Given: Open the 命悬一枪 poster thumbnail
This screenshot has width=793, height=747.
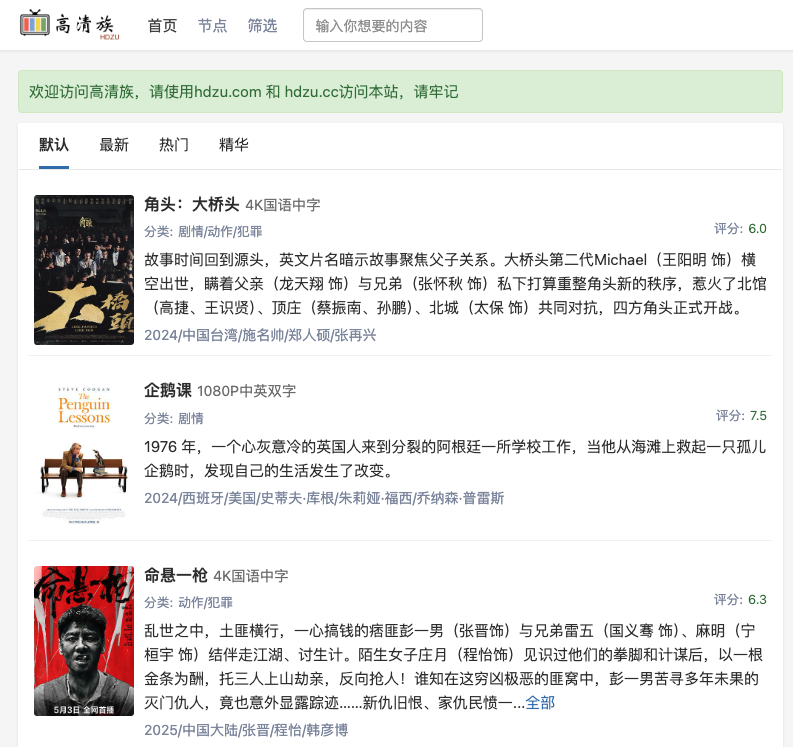Looking at the screenshot, I should (84, 639).
